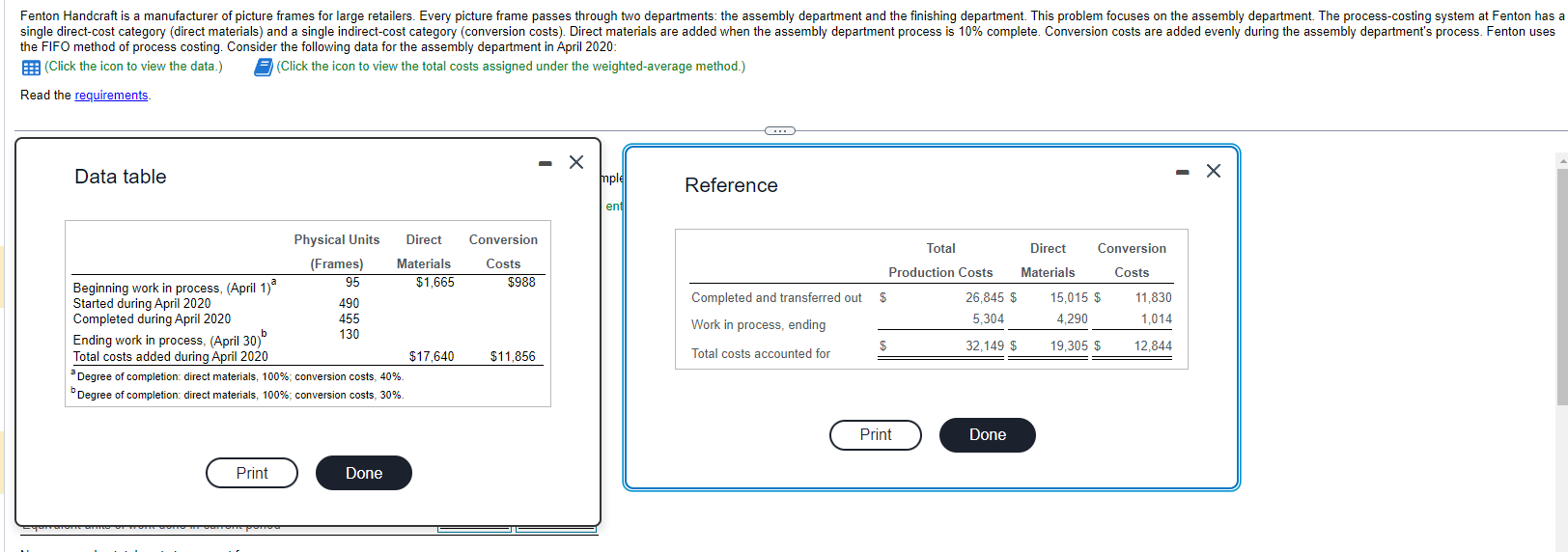Select the '4,290' direct materials value

[x=1072, y=318]
